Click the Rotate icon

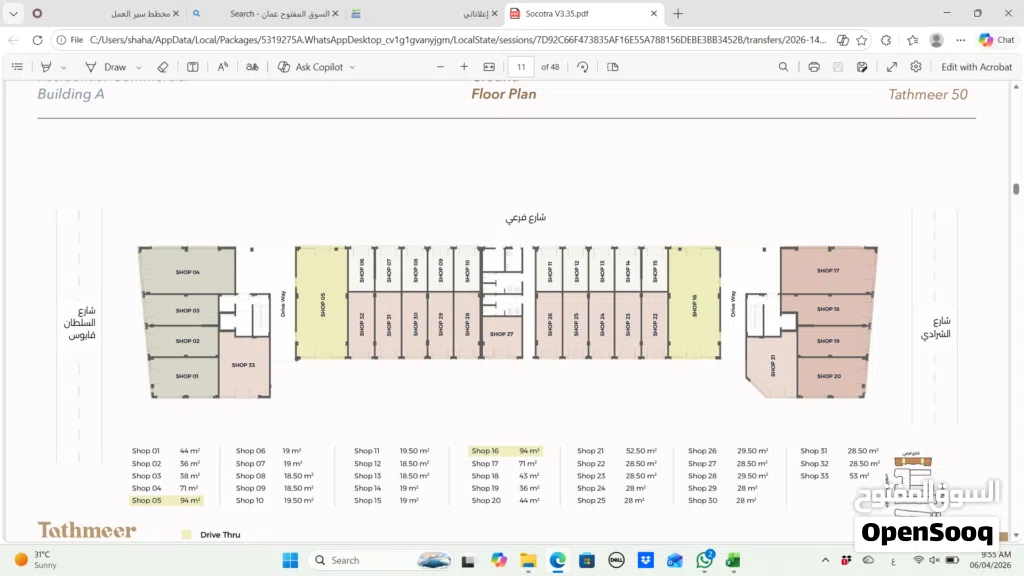click(x=583, y=67)
